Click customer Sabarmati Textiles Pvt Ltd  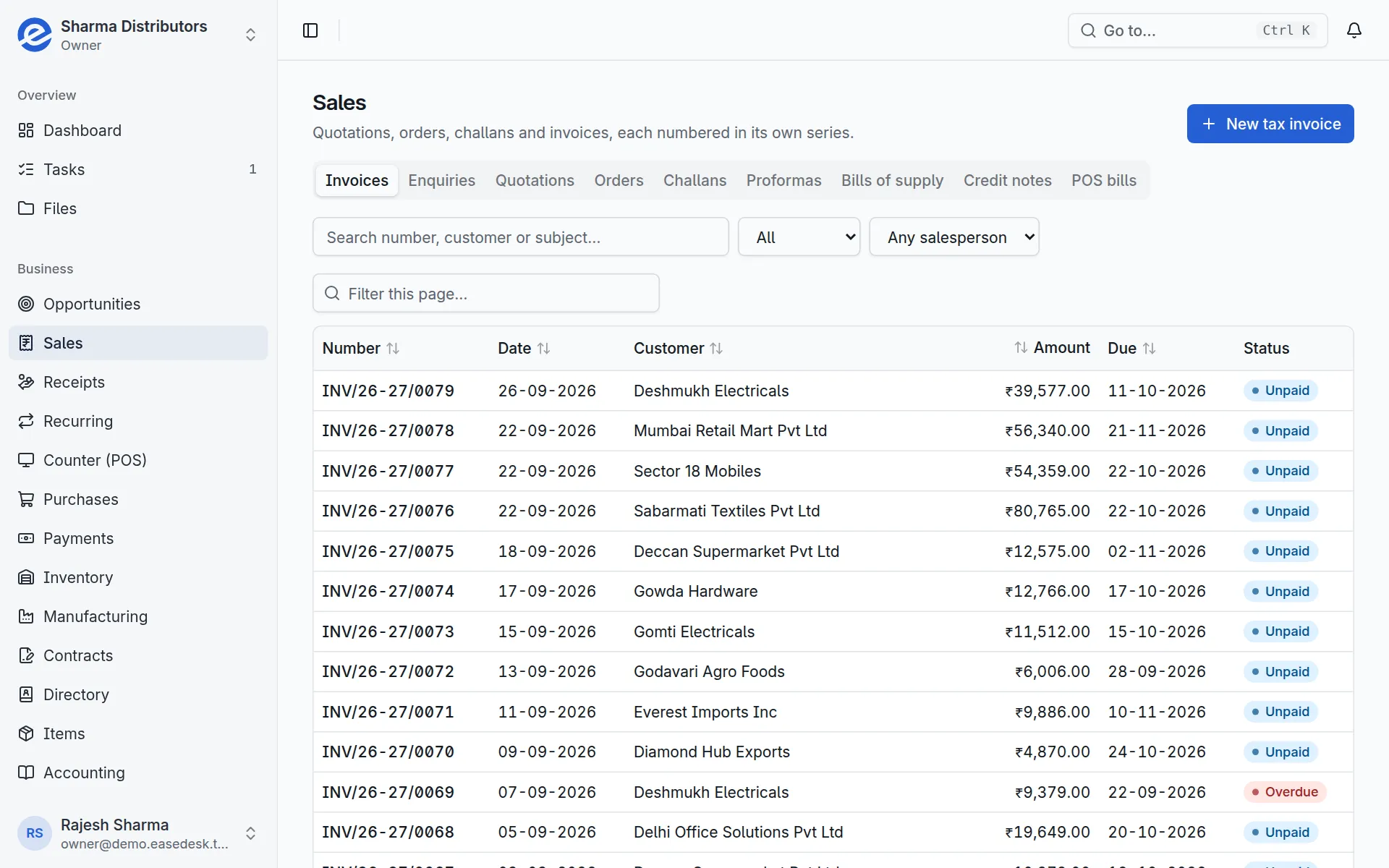(x=726, y=511)
